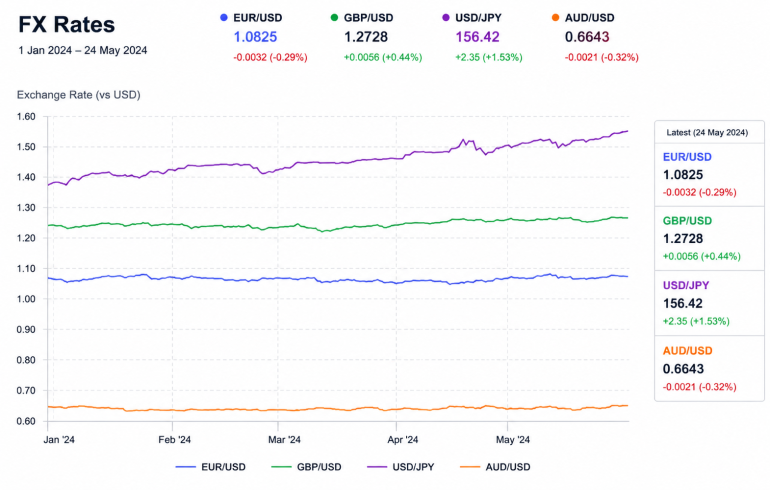Toggle EUR/USD series in bottom legend
The width and height of the screenshot is (770, 490).
tap(211, 467)
